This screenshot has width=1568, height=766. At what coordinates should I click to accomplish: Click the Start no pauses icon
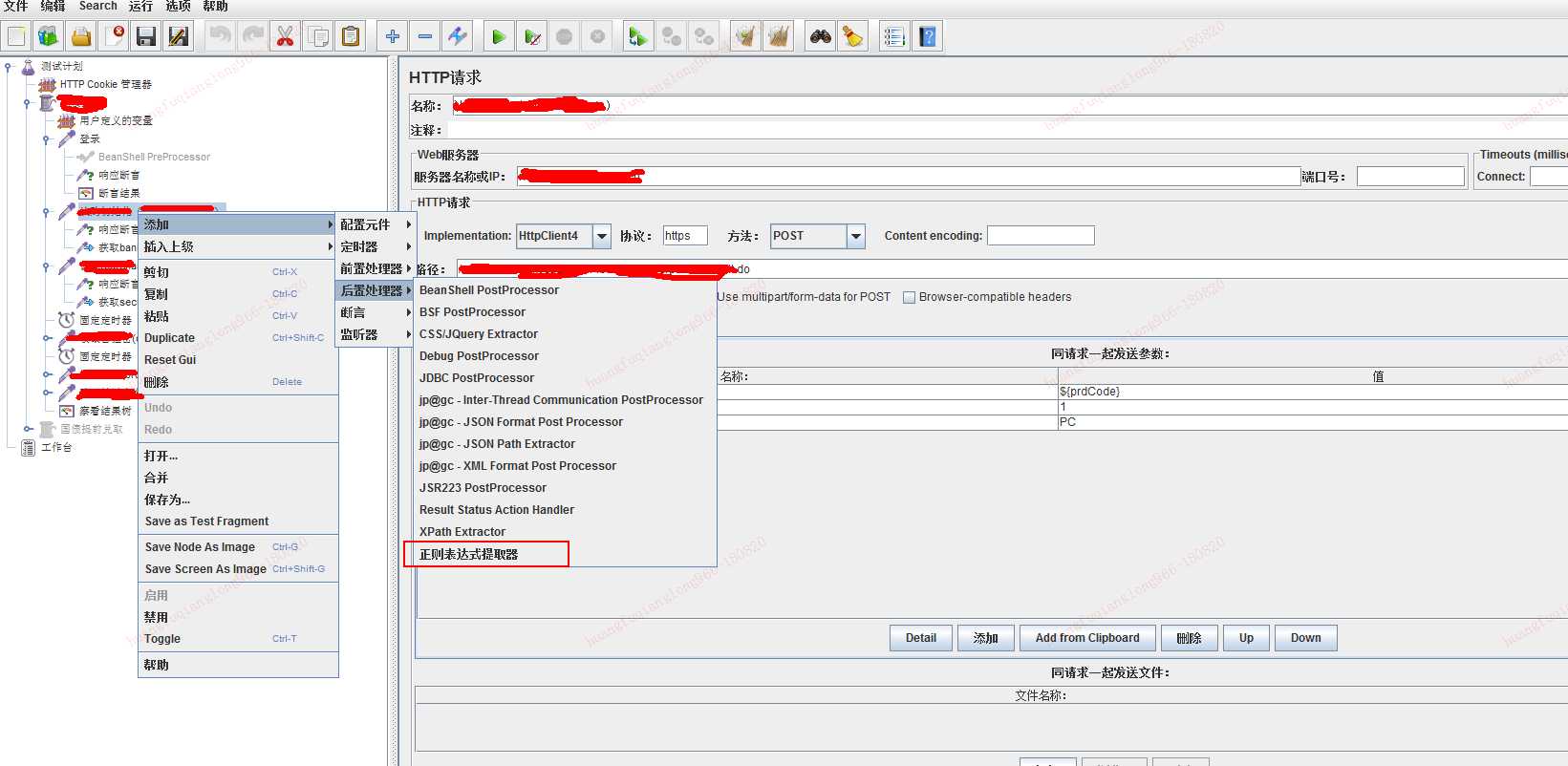tap(532, 36)
